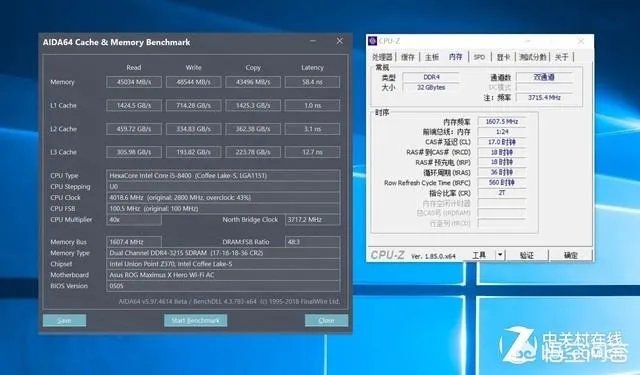
Task: Select the L3 Cache Latency value 12.7 ns
Action: tap(312, 152)
